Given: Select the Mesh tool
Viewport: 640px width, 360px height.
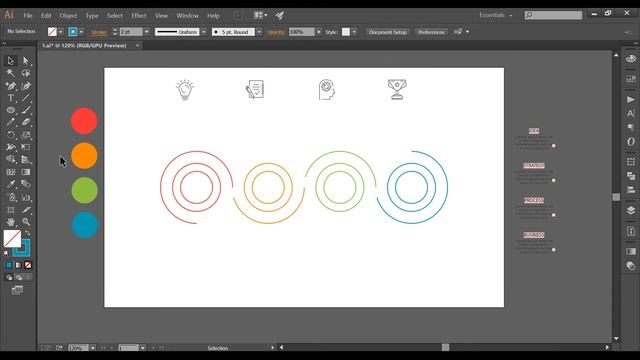Looking at the screenshot, I should 11,172.
